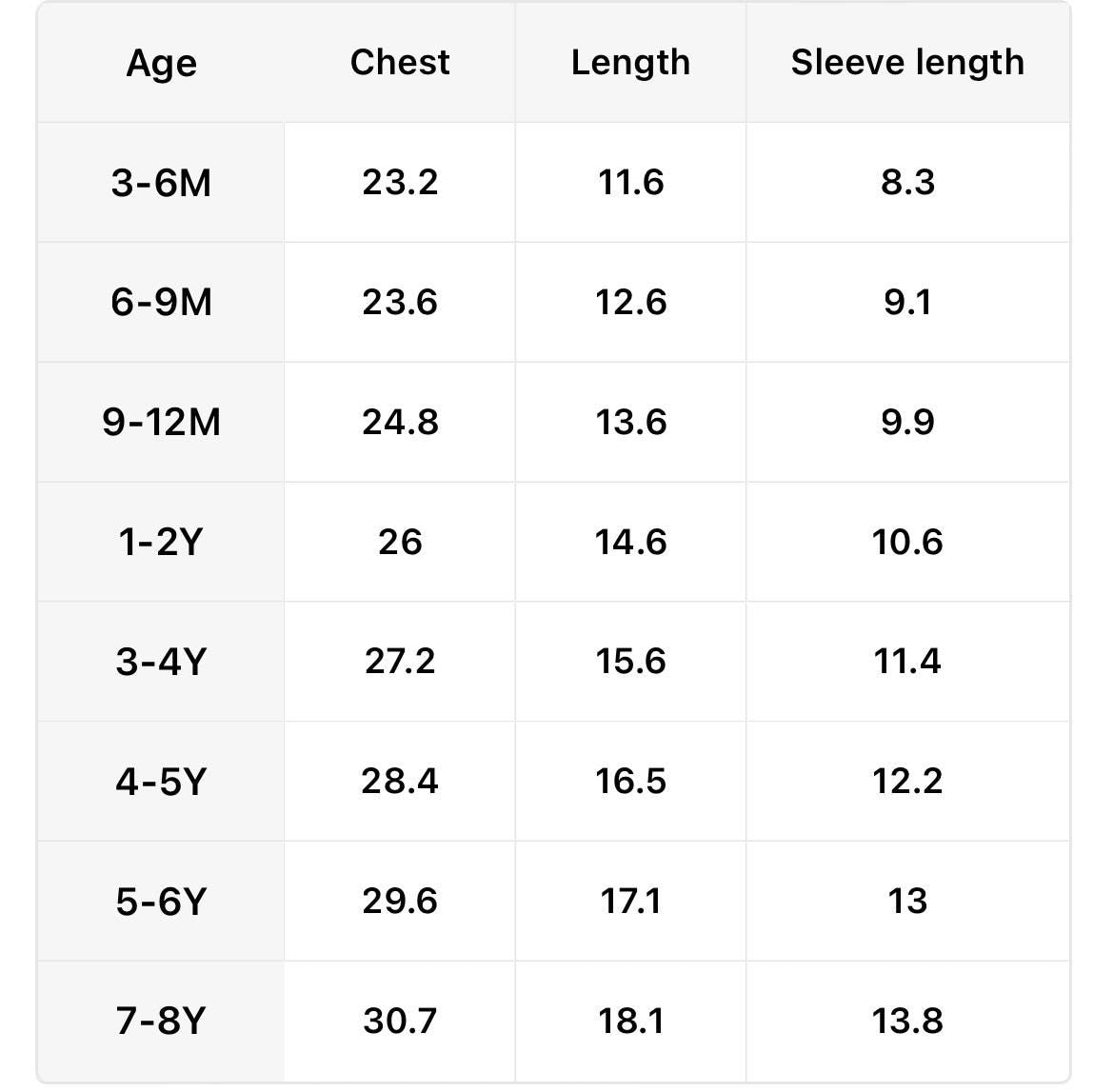Click the Chest column header
Image resolution: width=1114 pixels, height=1092 pixels.
400,63
